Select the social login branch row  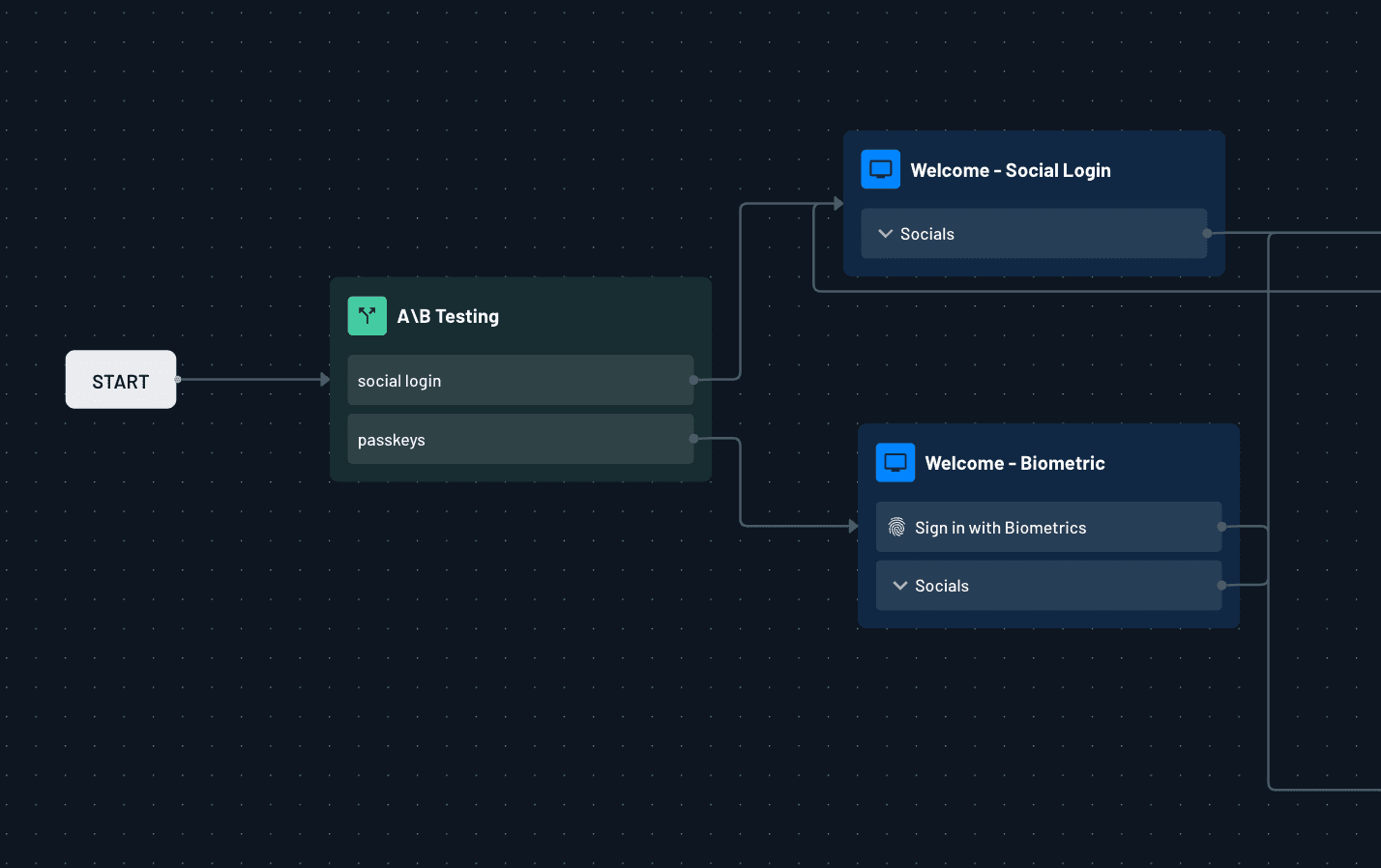pyautogui.click(x=520, y=380)
